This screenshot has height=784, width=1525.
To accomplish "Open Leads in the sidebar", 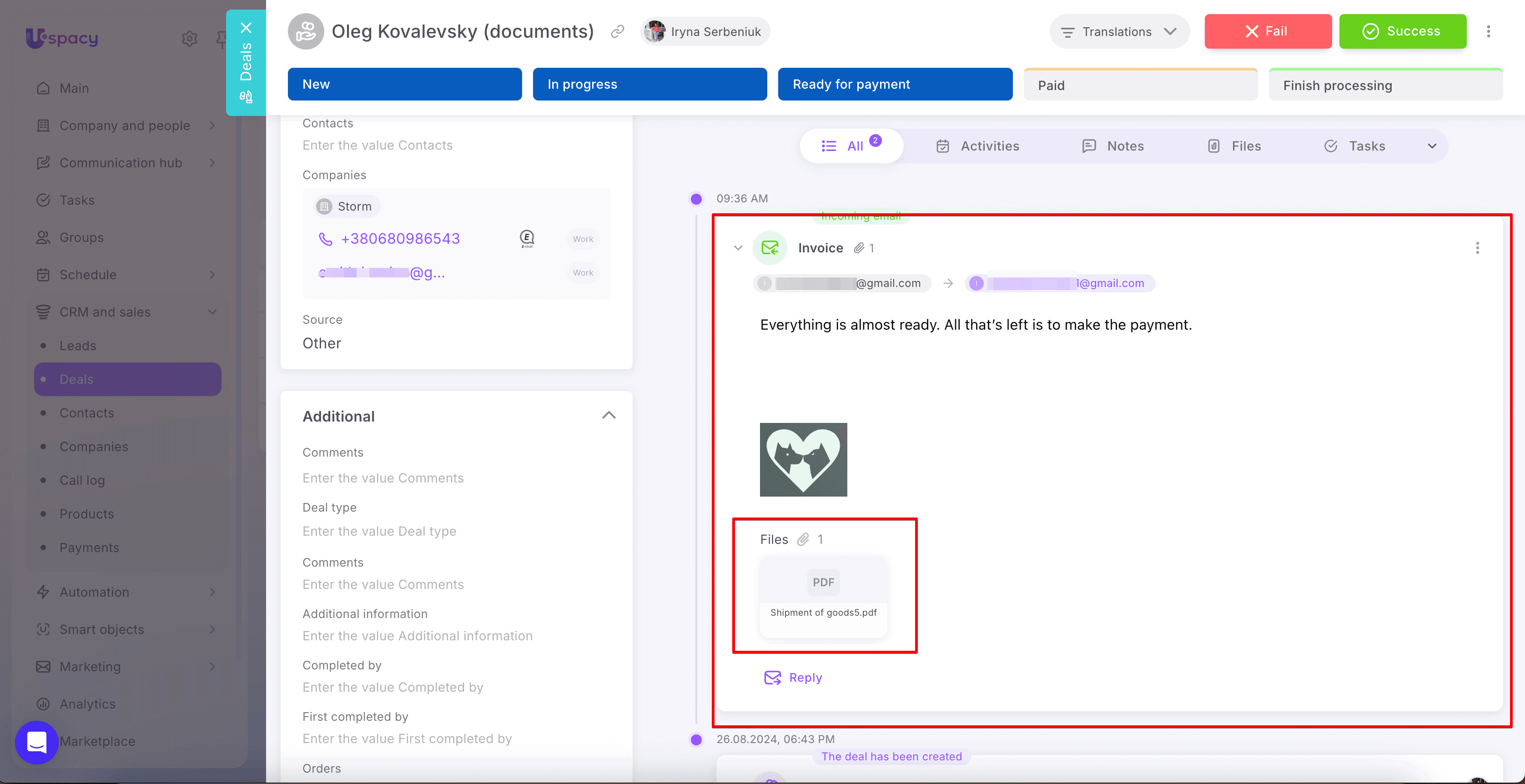I will coord(78,346).
